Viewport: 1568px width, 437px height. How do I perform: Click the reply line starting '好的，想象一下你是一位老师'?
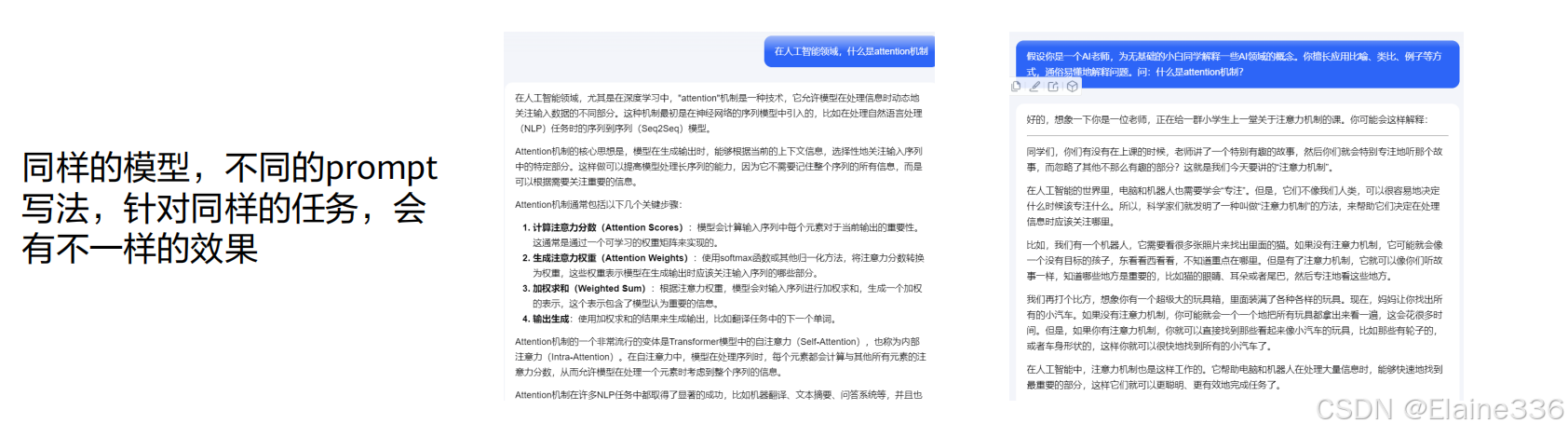pyautogui.click(x=1226, y=119)
